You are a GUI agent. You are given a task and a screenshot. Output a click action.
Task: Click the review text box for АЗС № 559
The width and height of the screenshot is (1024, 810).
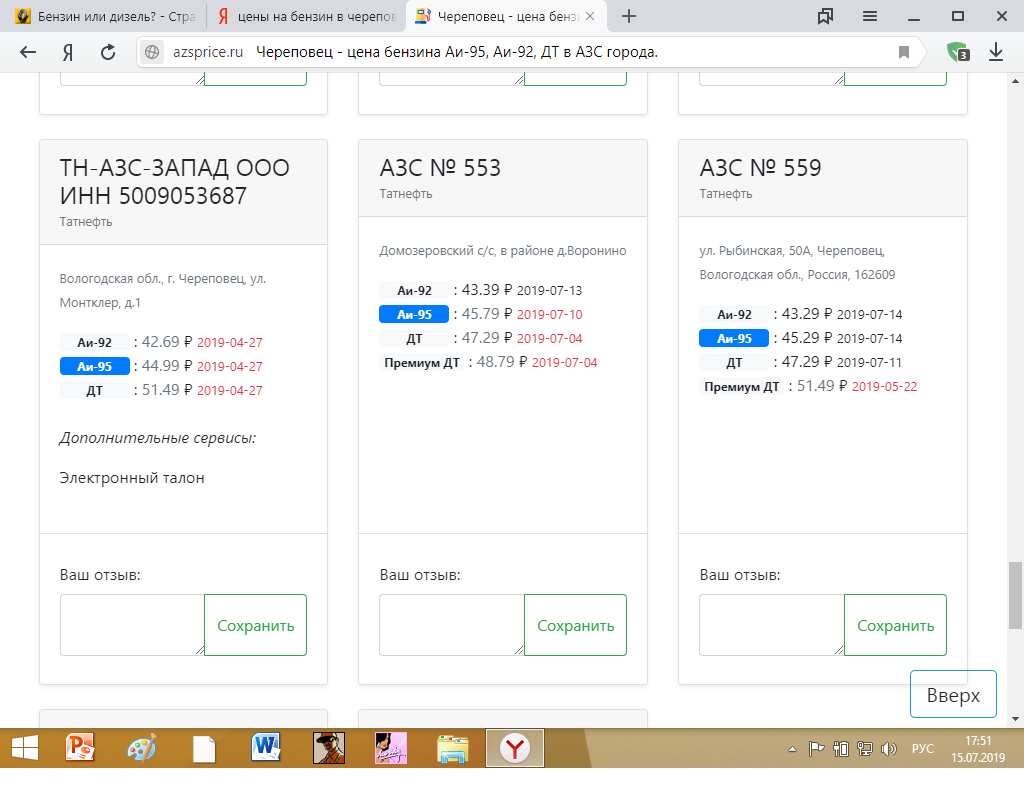coord(772,625)
